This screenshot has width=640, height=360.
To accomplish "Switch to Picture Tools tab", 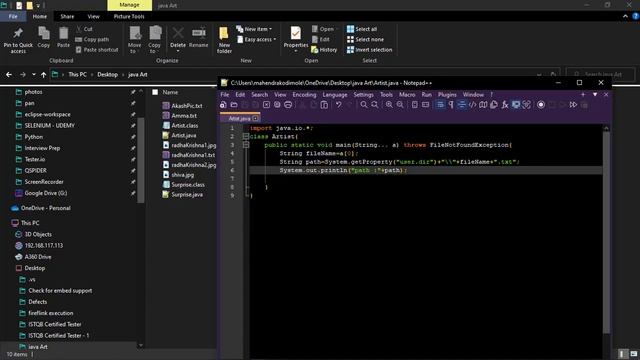I will tap(129, 16).
